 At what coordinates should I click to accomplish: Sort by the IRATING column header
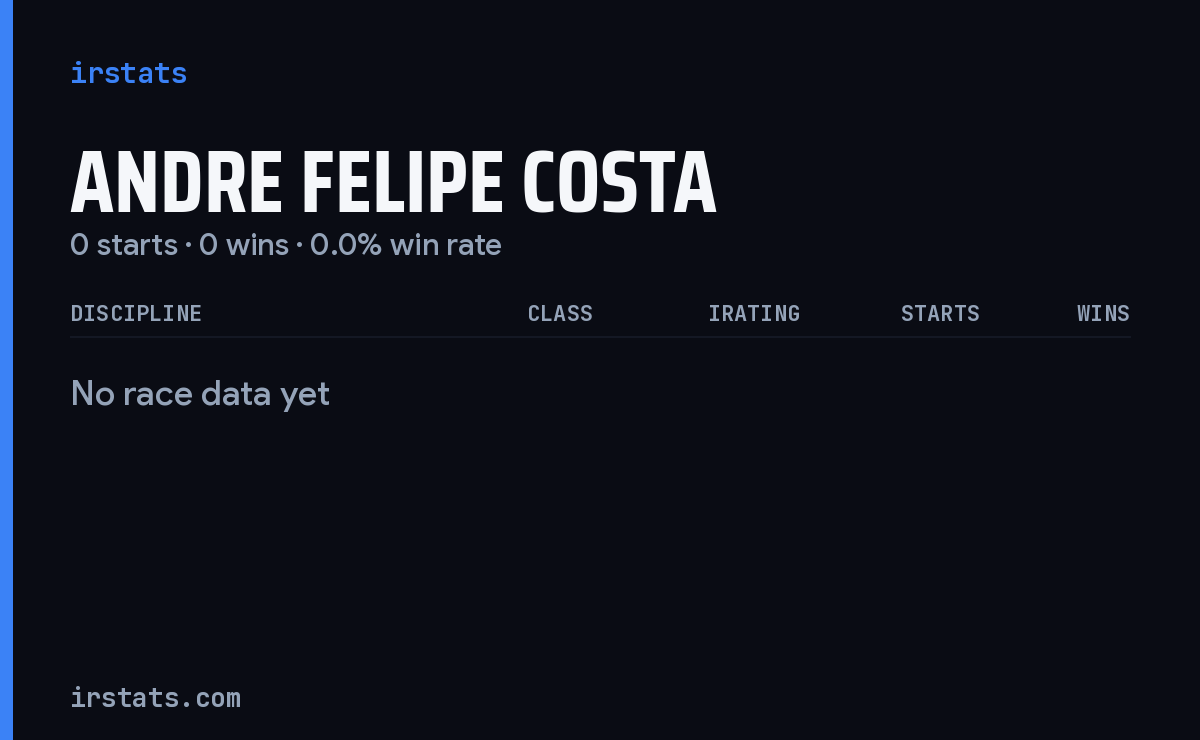754,314
